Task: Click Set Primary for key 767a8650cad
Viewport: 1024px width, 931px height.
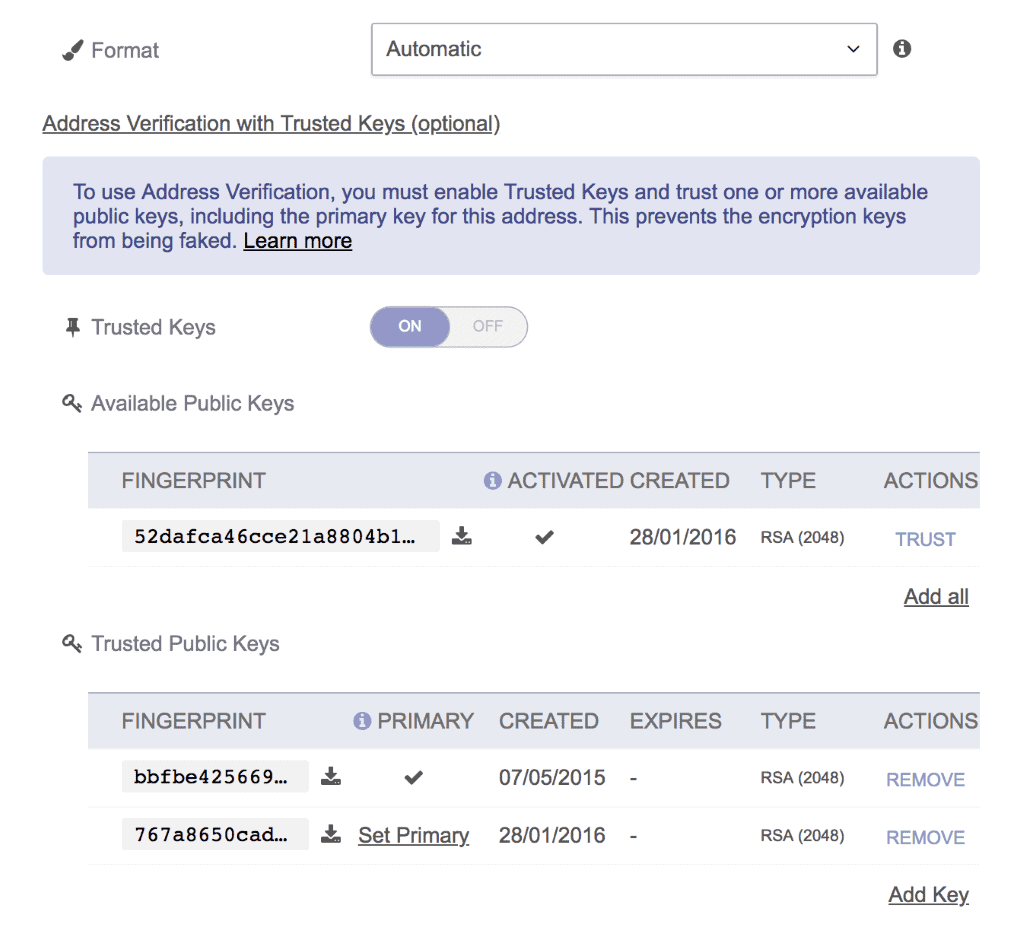Action: click(x=413, y=835)
